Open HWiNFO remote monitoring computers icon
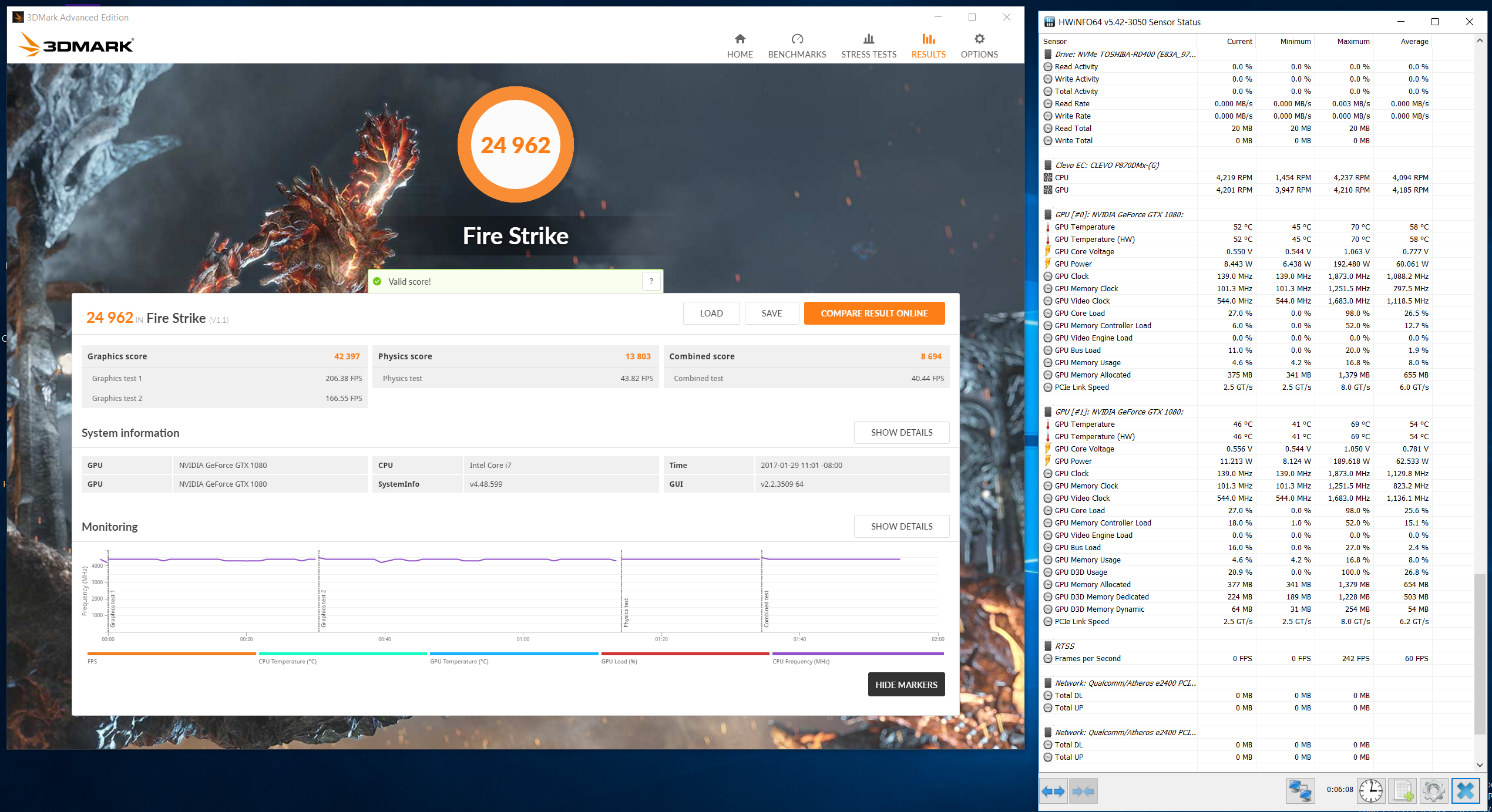The image size is (1492, 812). [1299, 791]
